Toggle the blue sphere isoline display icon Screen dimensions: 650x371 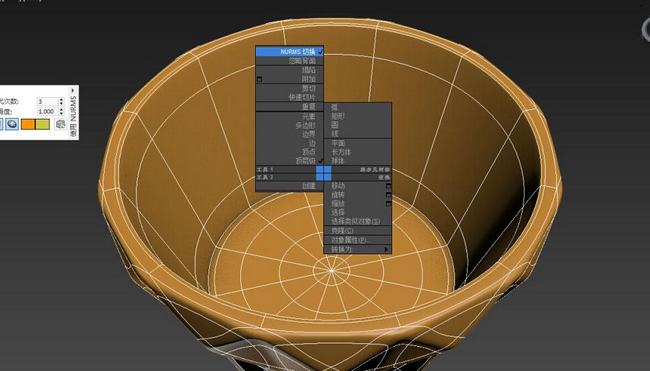click(x=12, y=124)
